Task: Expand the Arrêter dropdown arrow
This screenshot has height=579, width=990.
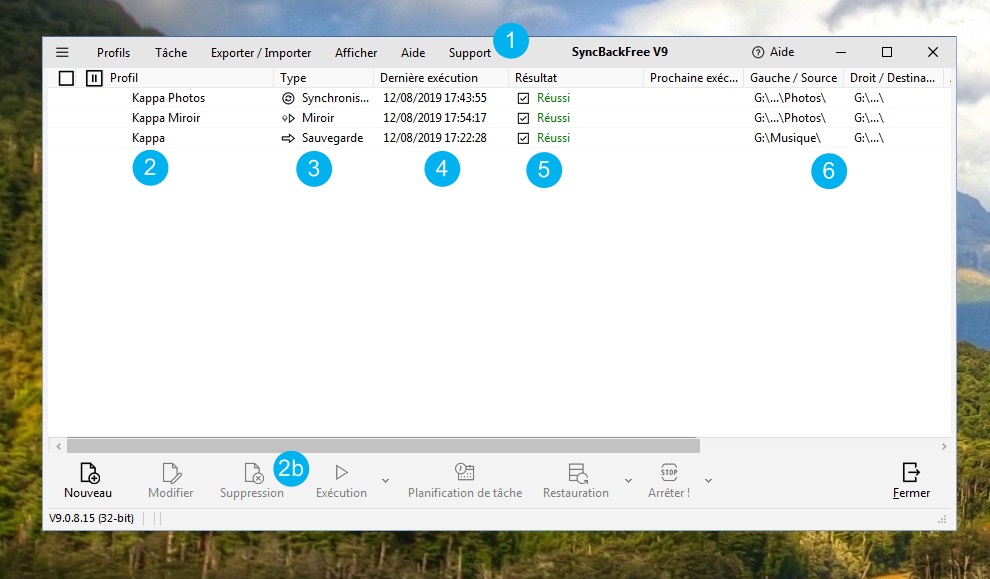Action: (x=708, y=481)
